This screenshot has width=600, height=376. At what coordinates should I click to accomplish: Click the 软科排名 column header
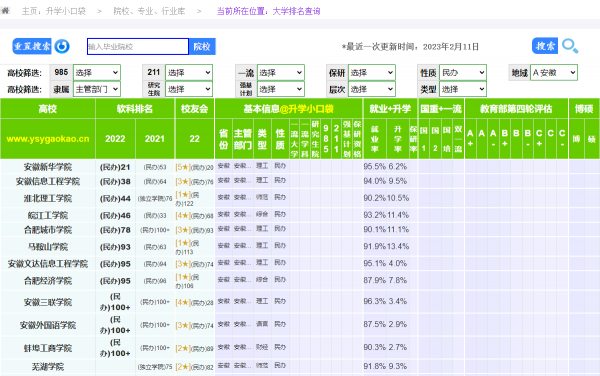pyautogui.click(x=135, y=109)
